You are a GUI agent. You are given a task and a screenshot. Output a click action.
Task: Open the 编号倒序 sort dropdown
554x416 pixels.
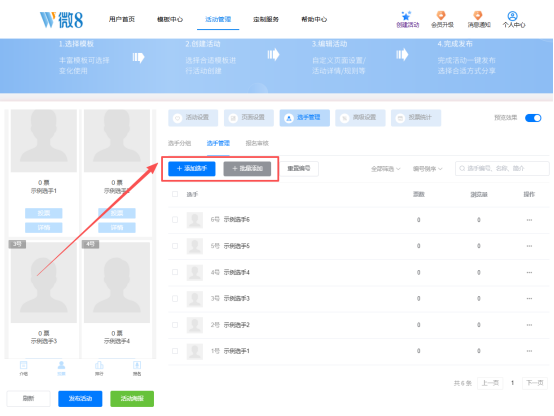[x=428, y=169]
